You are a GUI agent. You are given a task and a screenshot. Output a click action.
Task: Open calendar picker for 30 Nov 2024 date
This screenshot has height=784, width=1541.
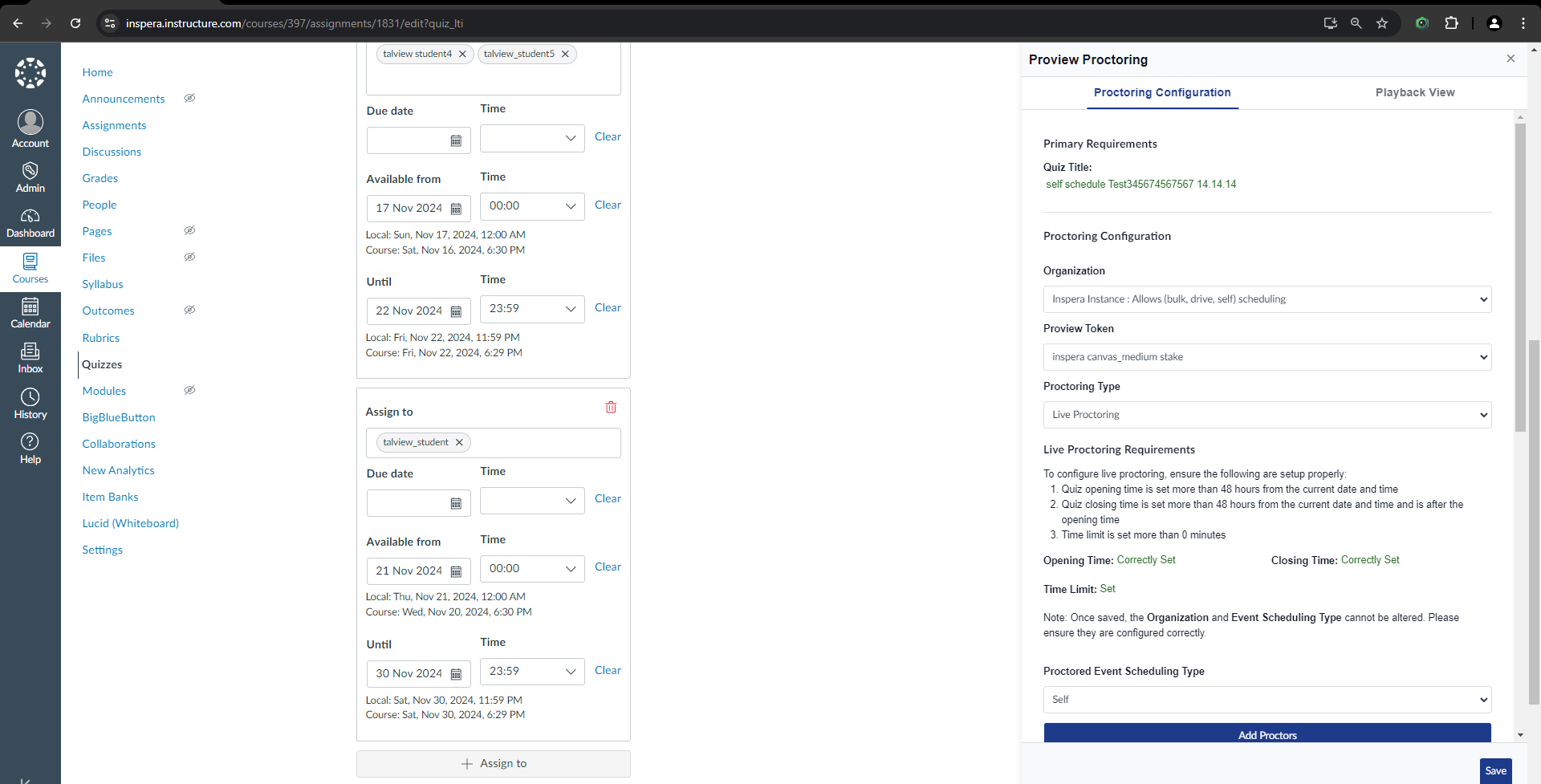(456, 674)
